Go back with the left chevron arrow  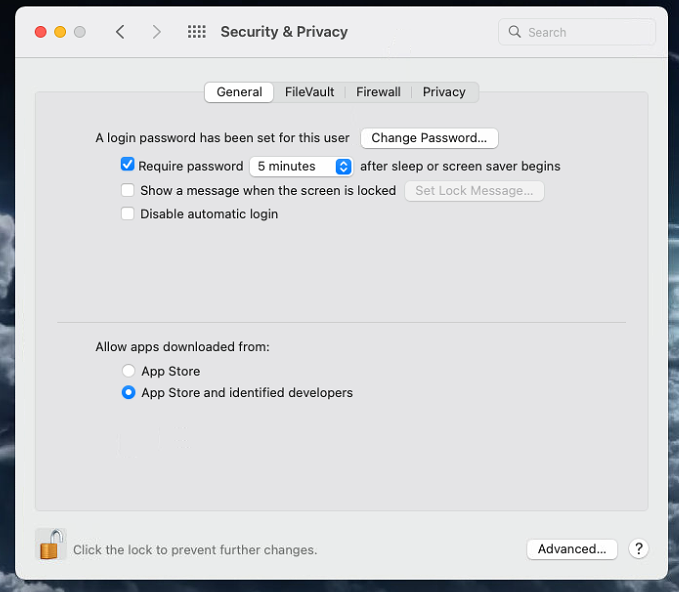pyautogui.click(x=120, y=32)
